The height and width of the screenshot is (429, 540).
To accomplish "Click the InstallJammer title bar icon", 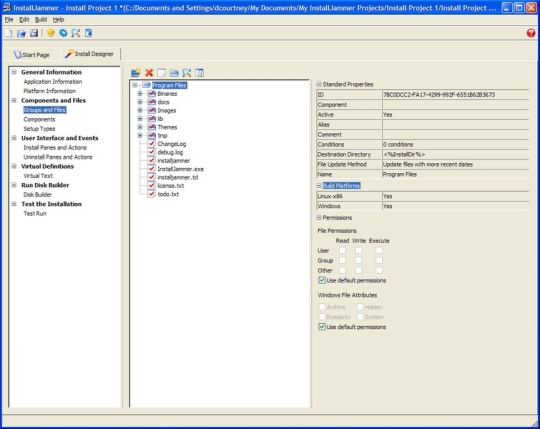I will (x=7, y=7).
